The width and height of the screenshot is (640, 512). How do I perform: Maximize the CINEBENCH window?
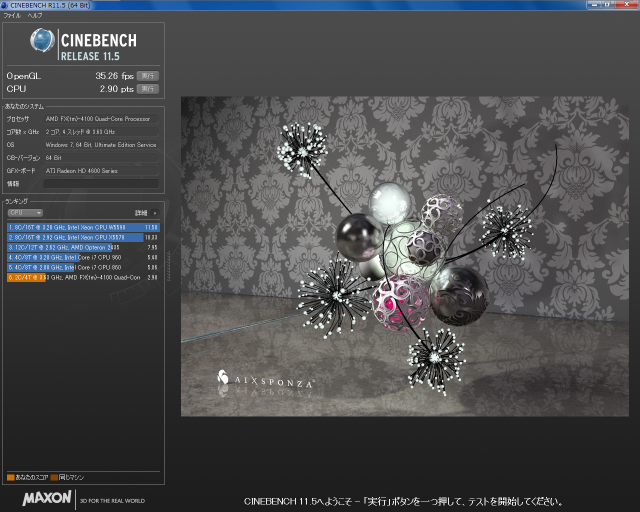coord(608,4)
